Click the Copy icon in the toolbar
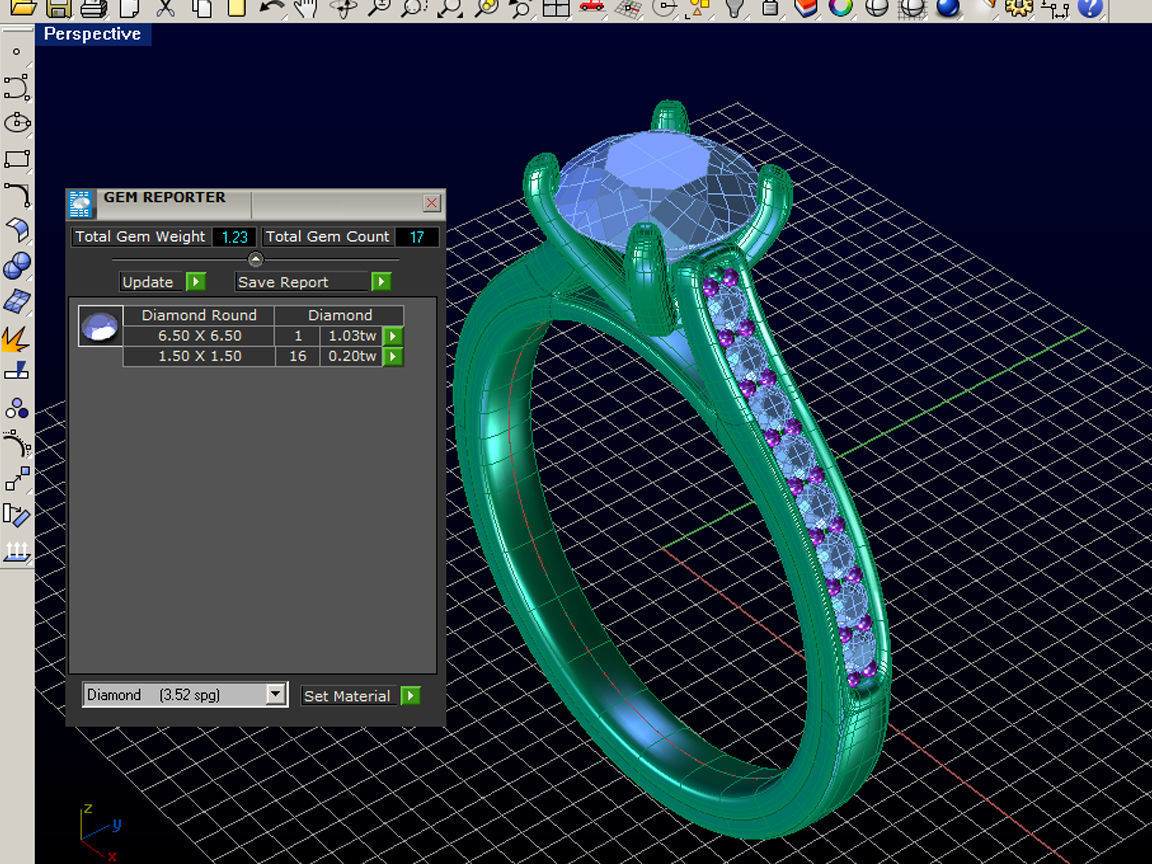This screenshot has height=864, width=1152. click(x=201, y=7)
